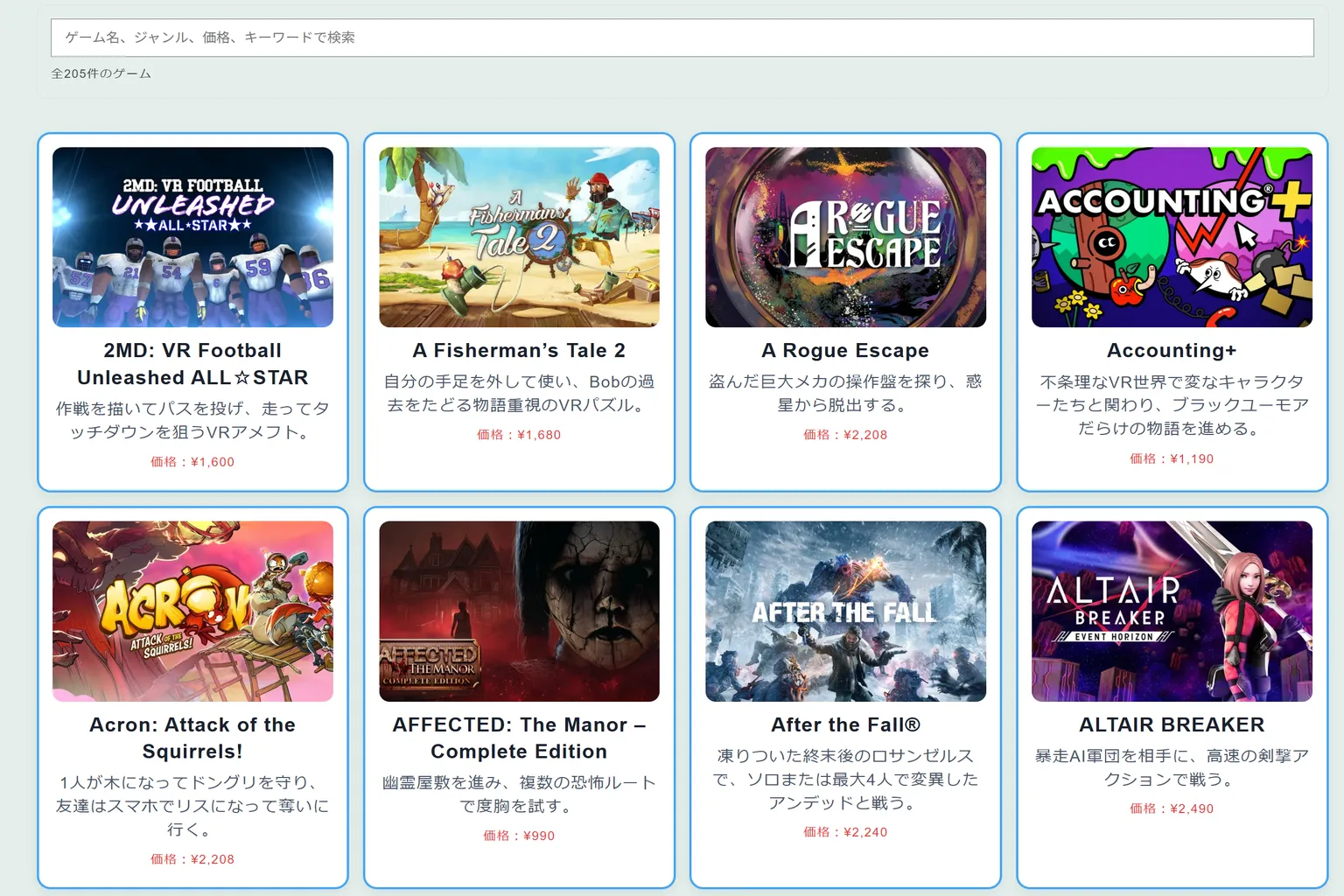
Task: Select the title AFFECTED: The Manor – Complete Edition
Action: [x=519, y=738]
